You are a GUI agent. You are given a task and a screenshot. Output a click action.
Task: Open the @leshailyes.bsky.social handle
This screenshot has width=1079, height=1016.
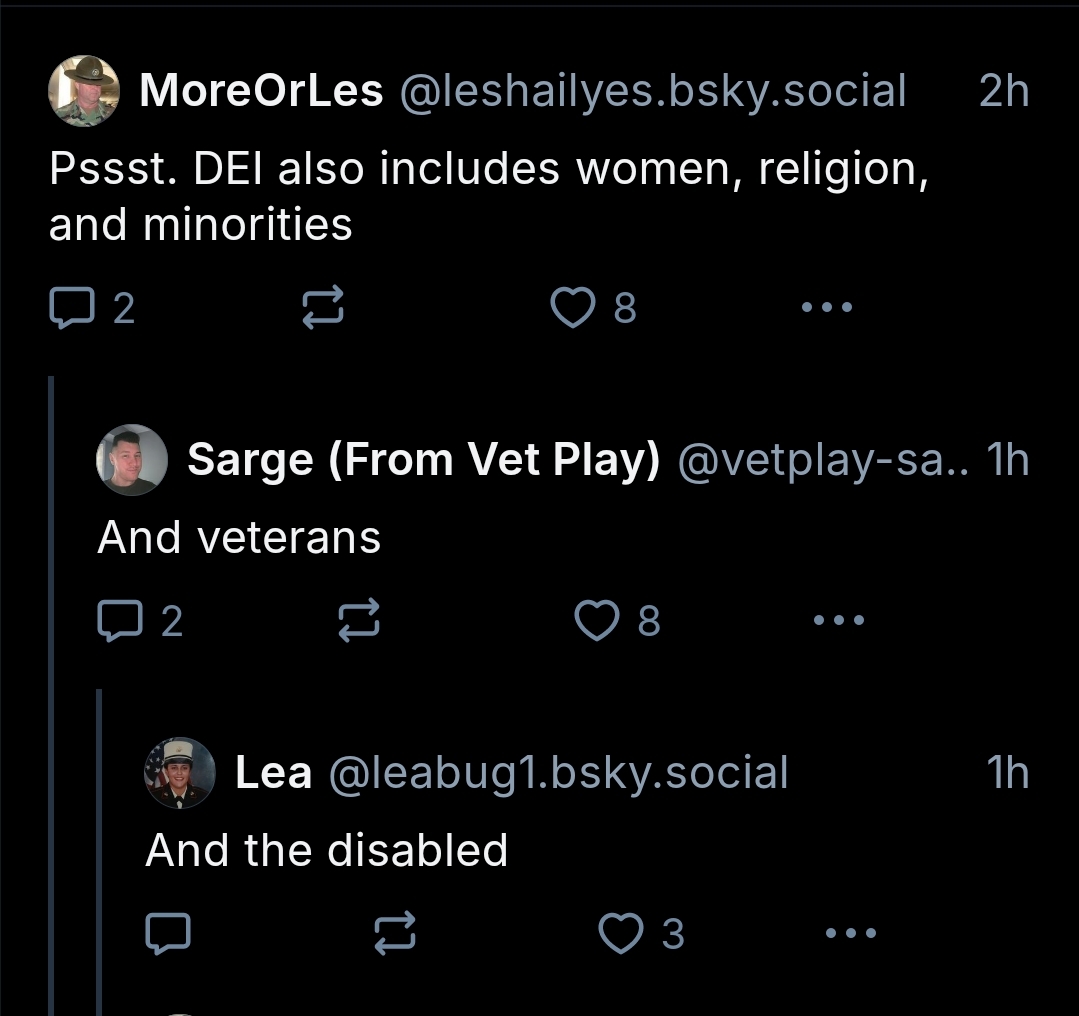pyautogui.click(x=653, y=91)
